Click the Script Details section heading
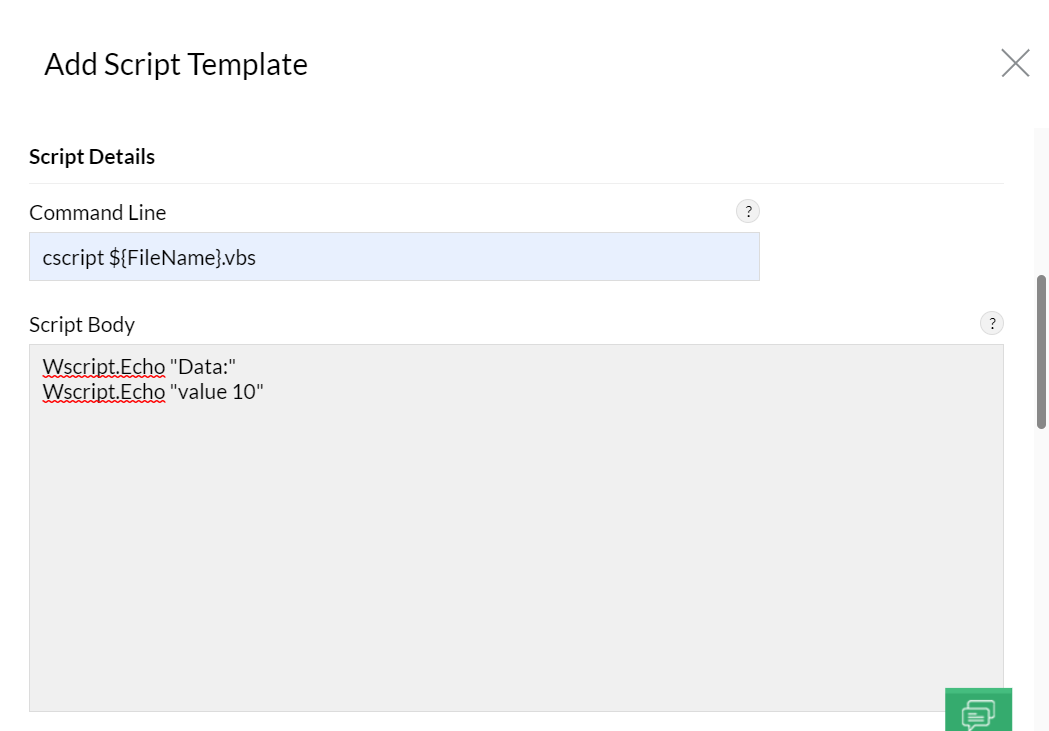Screen dimensions: 1049x731 92,157
